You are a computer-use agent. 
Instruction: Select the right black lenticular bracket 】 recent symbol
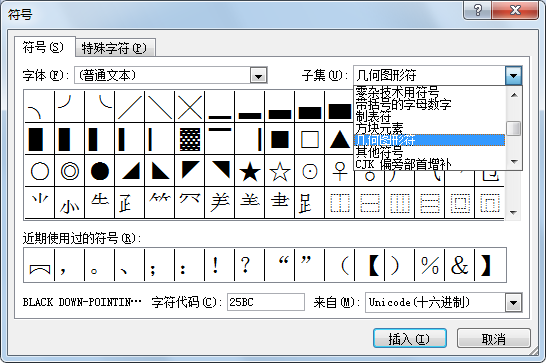[x=490, y=265]
